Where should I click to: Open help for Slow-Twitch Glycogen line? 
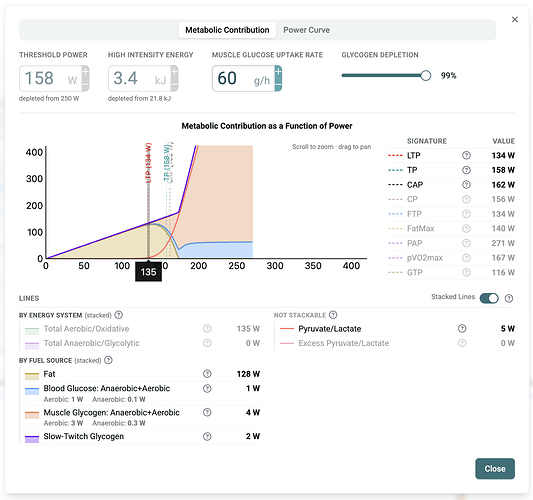pyautogui.click(x=207, y=436)
